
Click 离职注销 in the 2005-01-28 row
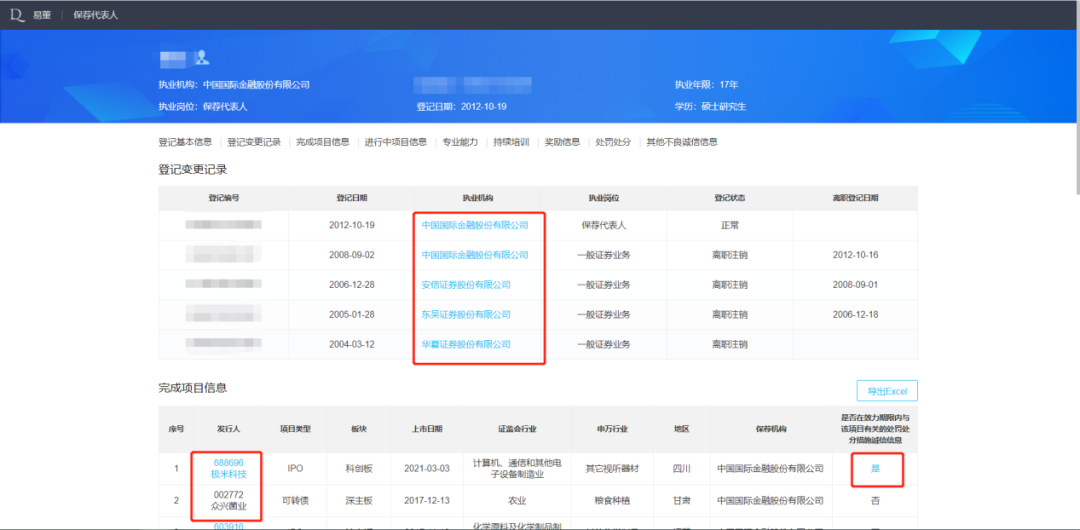pyautogui.click(x=729, y=314)
